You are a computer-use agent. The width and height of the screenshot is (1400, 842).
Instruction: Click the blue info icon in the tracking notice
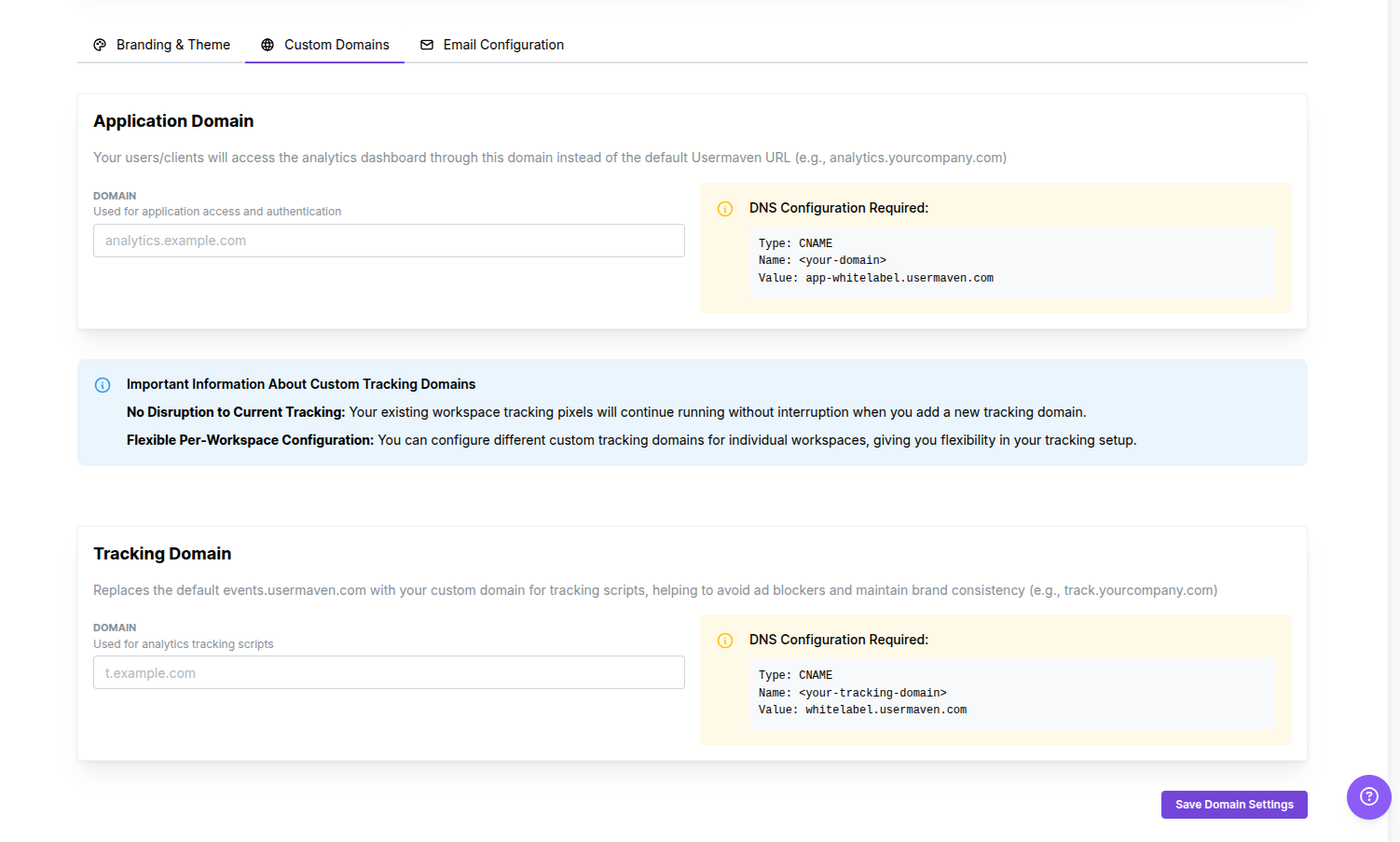(103, 385)
